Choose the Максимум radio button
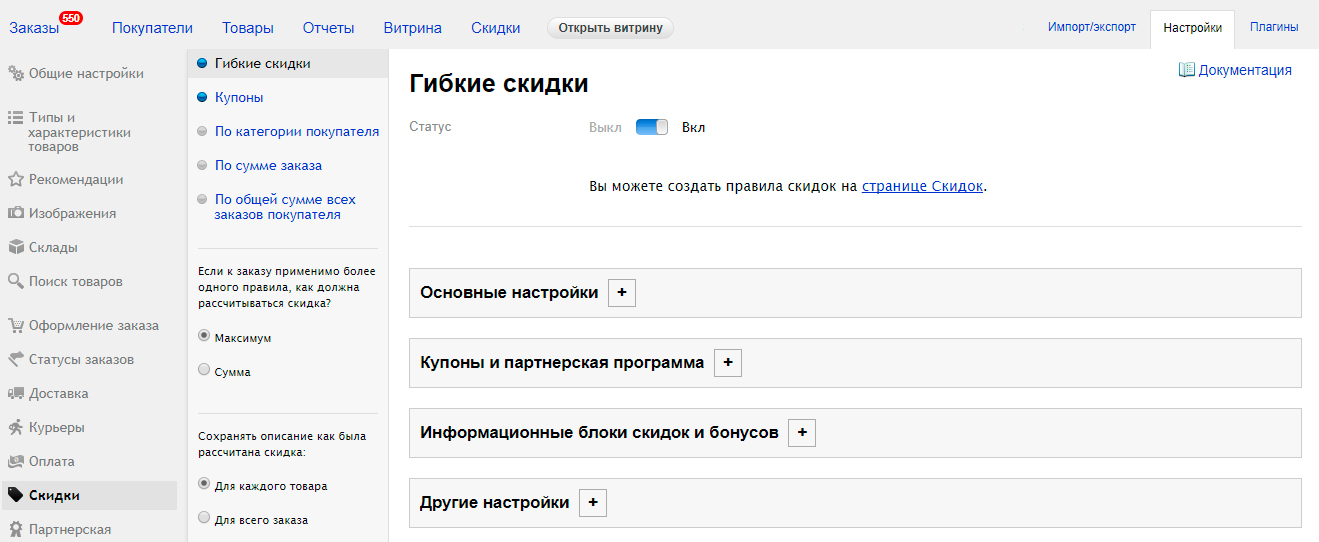1319x542 pixels. pos(204,336)
